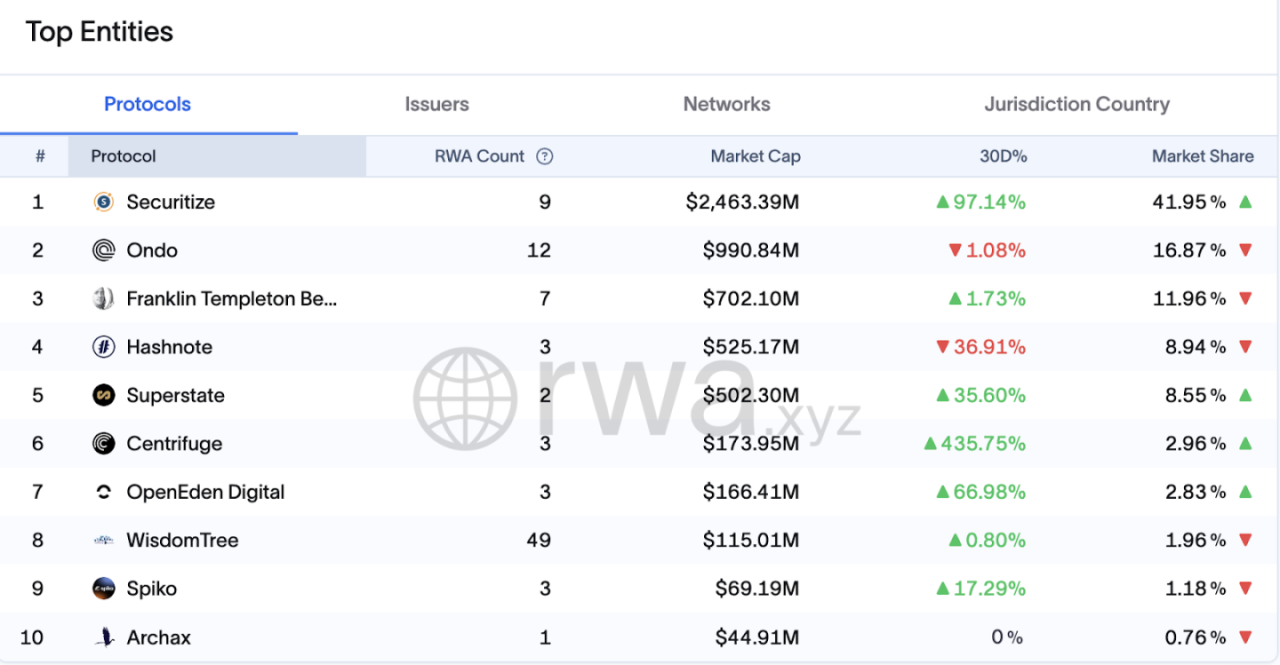Open the WisdomTree protocol link

183,540
